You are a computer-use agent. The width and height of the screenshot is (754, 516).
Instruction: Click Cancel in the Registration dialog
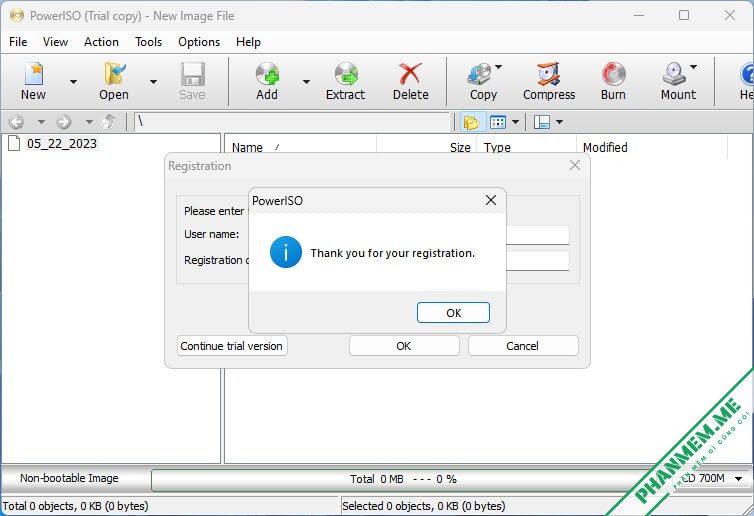523,346
